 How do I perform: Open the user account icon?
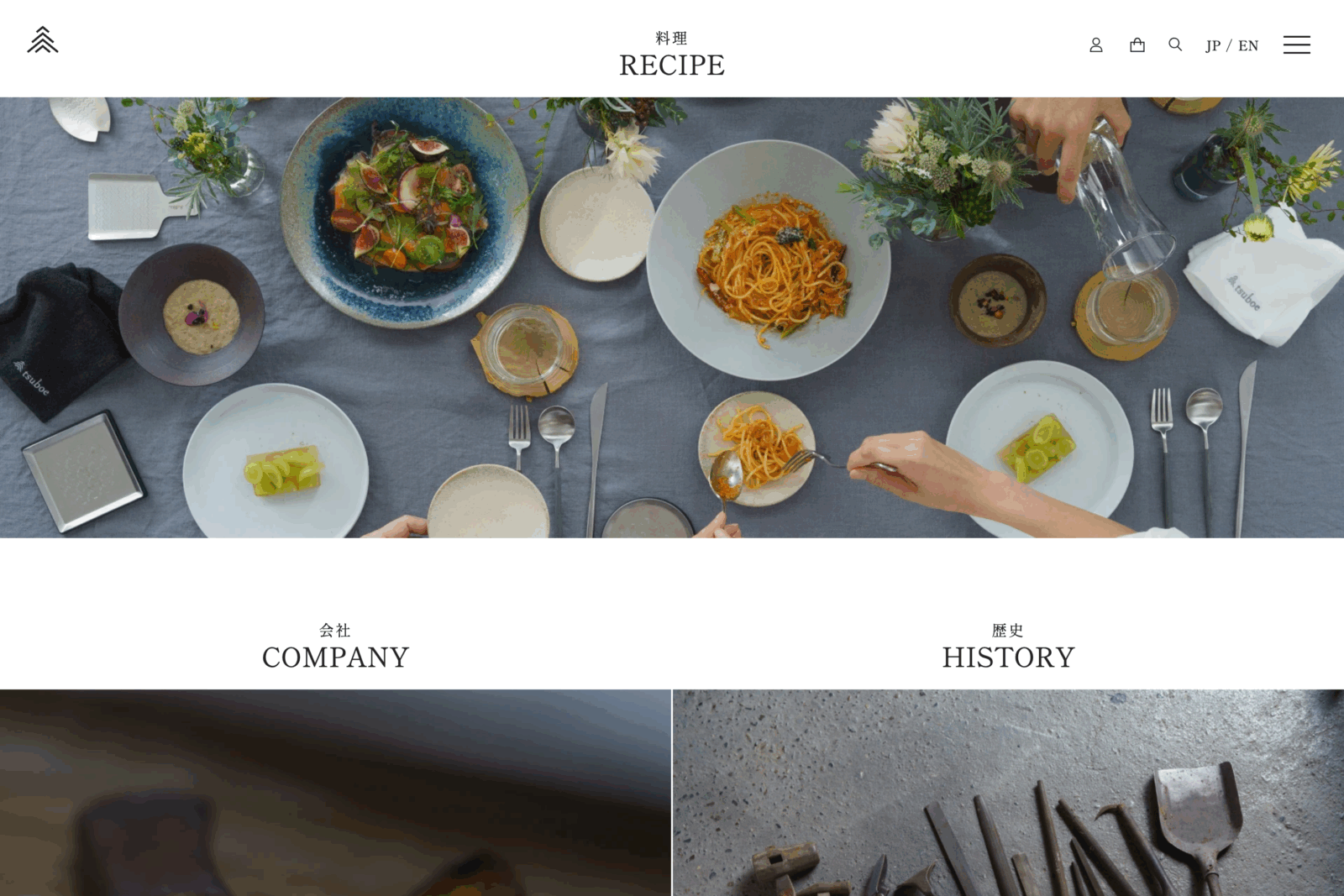pos(1096,45)
